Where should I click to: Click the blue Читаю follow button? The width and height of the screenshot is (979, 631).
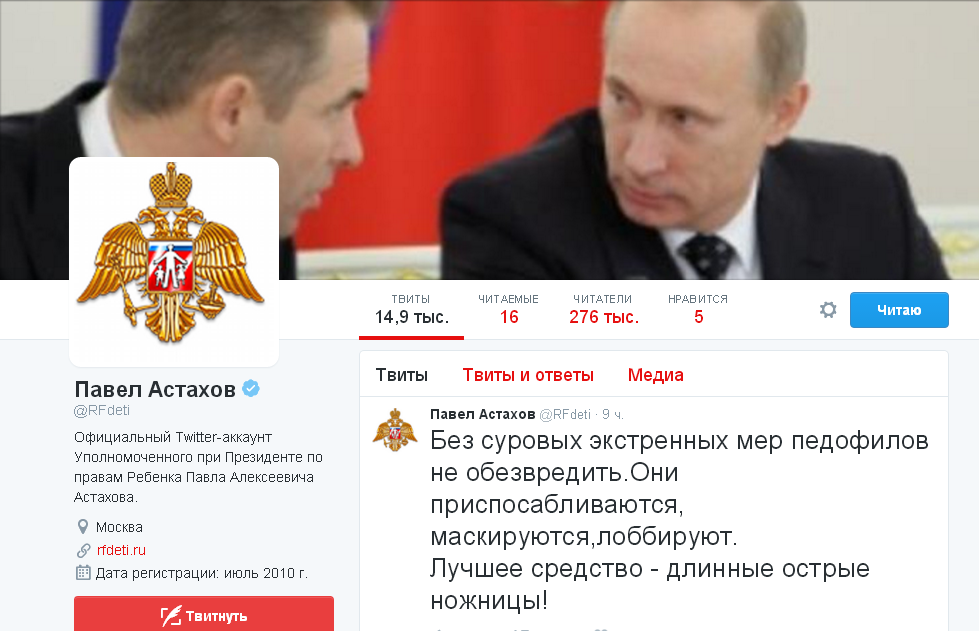(899, 310)
